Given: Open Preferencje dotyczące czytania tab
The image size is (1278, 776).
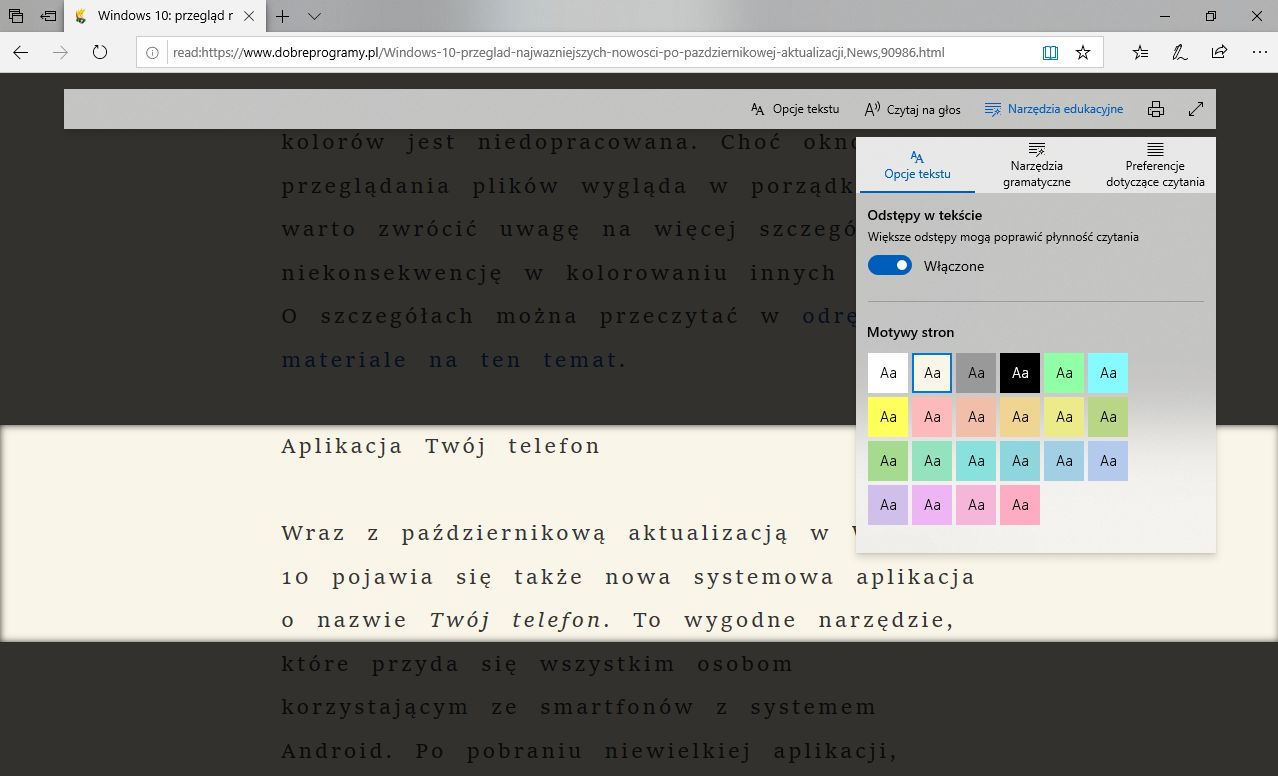Looking at the screenshot, I should click(x=1155, y=164).
